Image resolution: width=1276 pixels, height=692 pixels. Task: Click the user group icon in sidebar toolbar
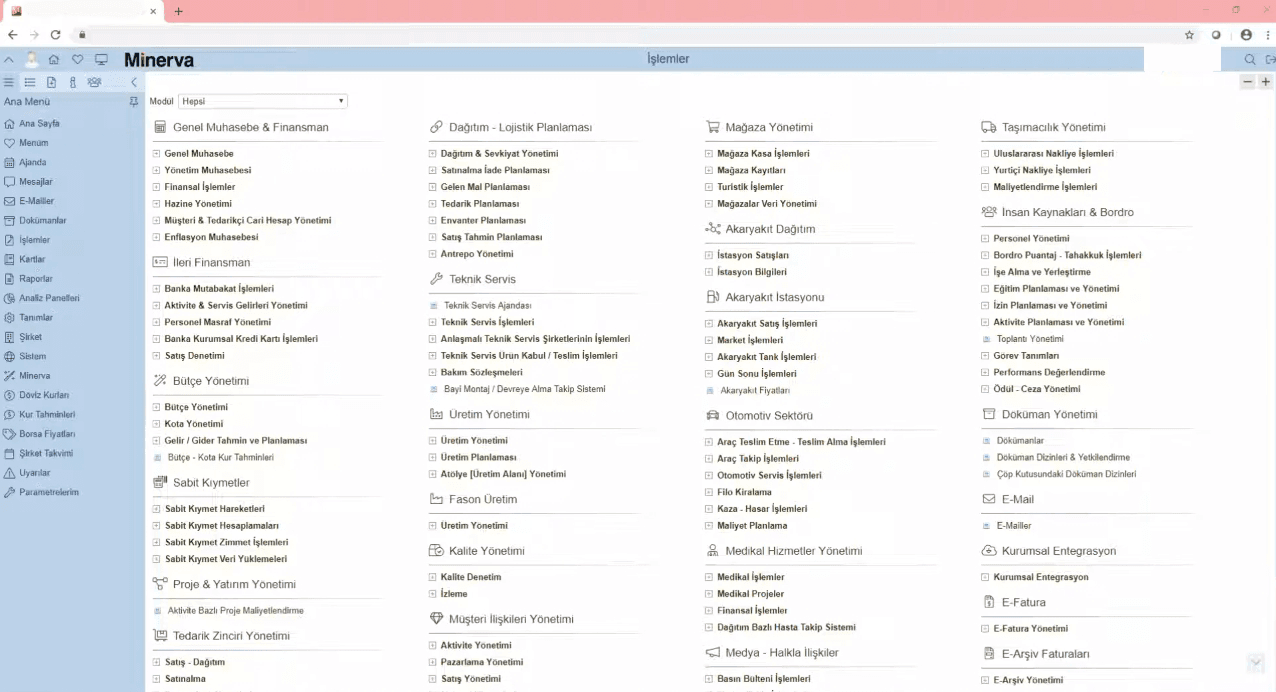(x=94, y=83)
